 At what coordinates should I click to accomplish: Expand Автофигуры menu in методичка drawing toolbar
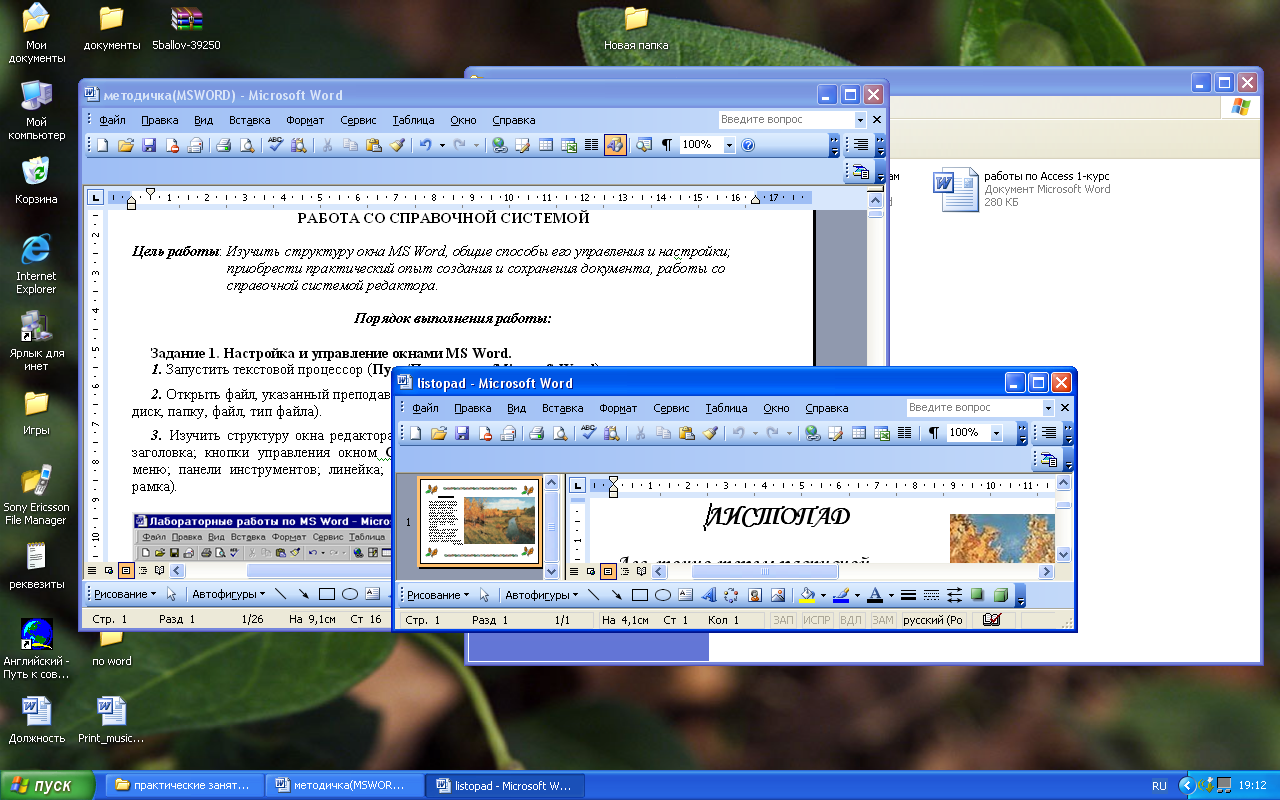(229, 593)
